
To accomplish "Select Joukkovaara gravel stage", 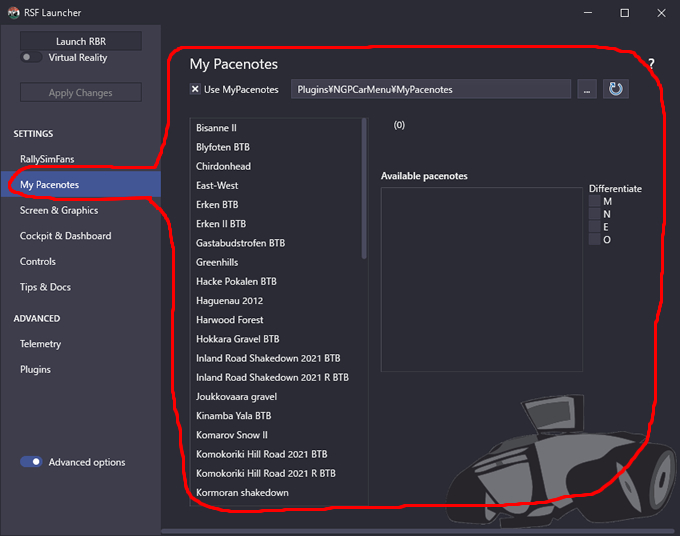I will 275,396.
